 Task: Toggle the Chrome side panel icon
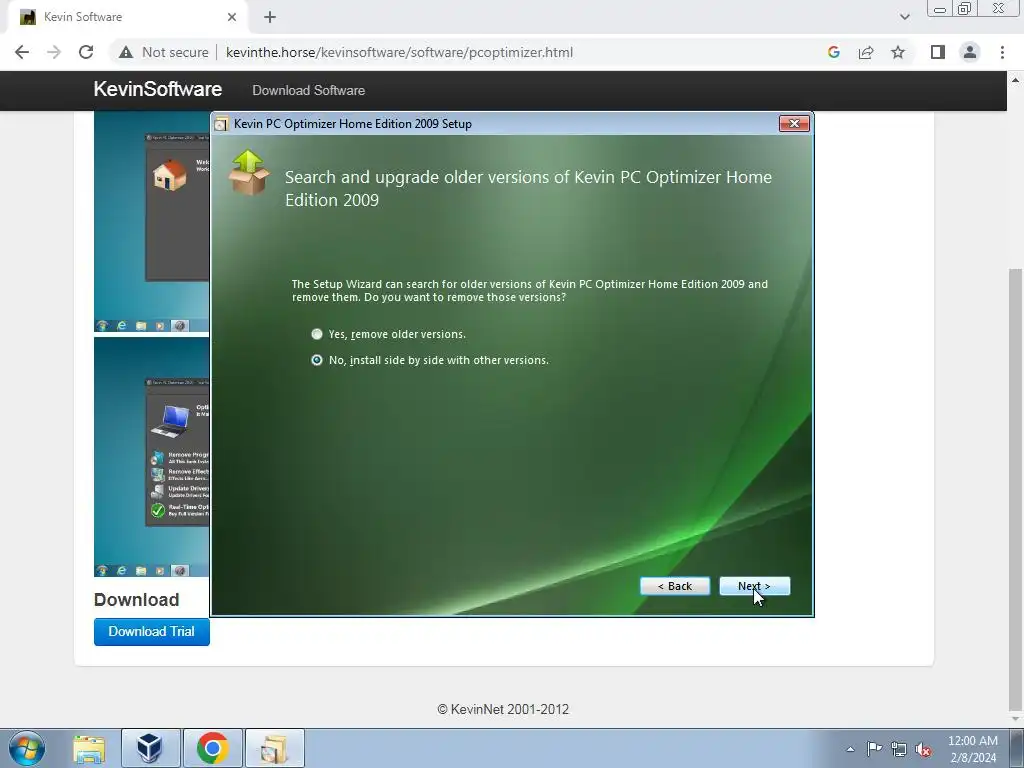pyautogui.click(x=938, y=52)
